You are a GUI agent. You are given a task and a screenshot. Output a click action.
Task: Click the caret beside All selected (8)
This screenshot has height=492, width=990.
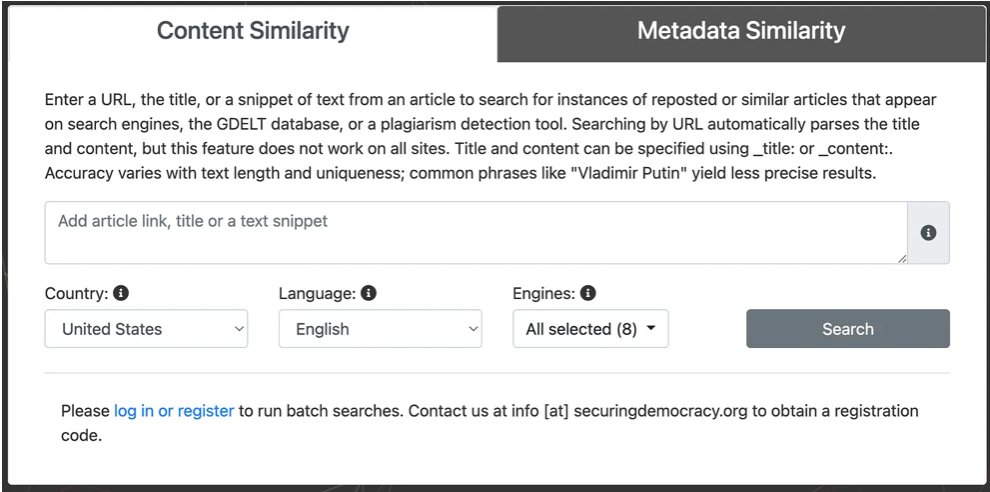point(652,329)
